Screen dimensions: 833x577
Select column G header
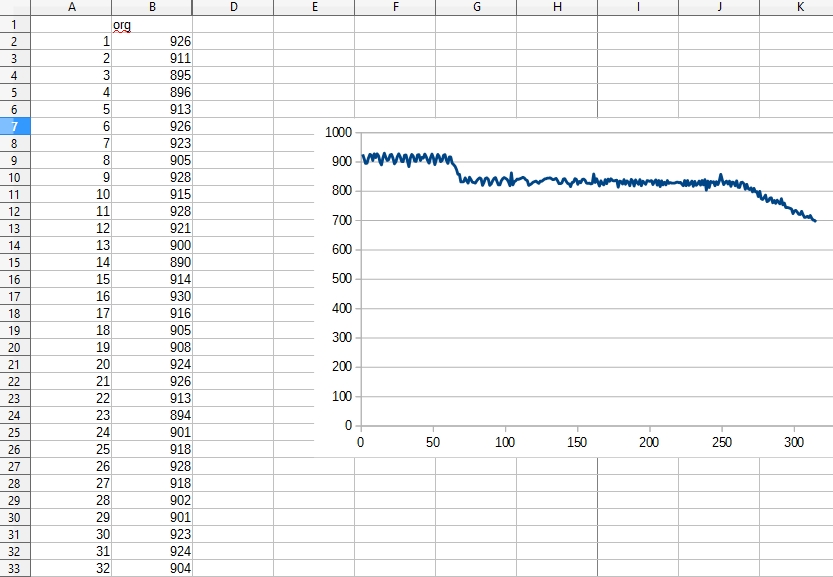click(x=476, y=7)
